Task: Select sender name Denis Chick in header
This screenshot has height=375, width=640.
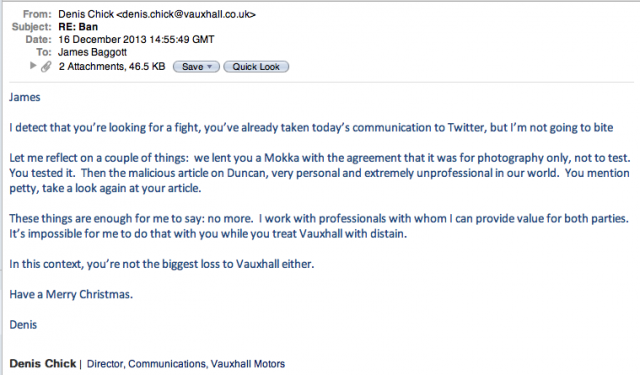Action: pos(86,14)
